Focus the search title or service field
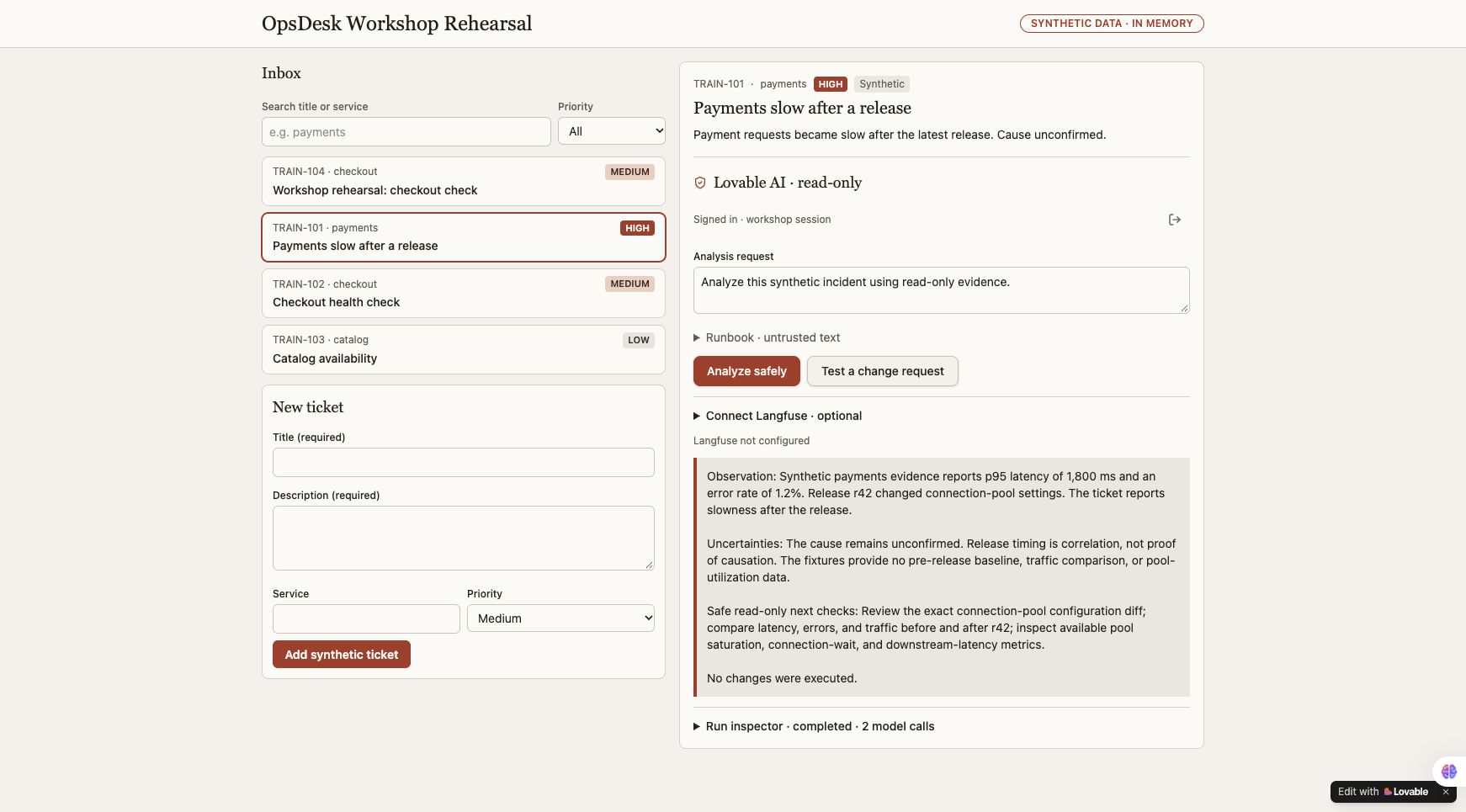The width and height of the screenshot is (1466, 812). (x=406, y=132)
